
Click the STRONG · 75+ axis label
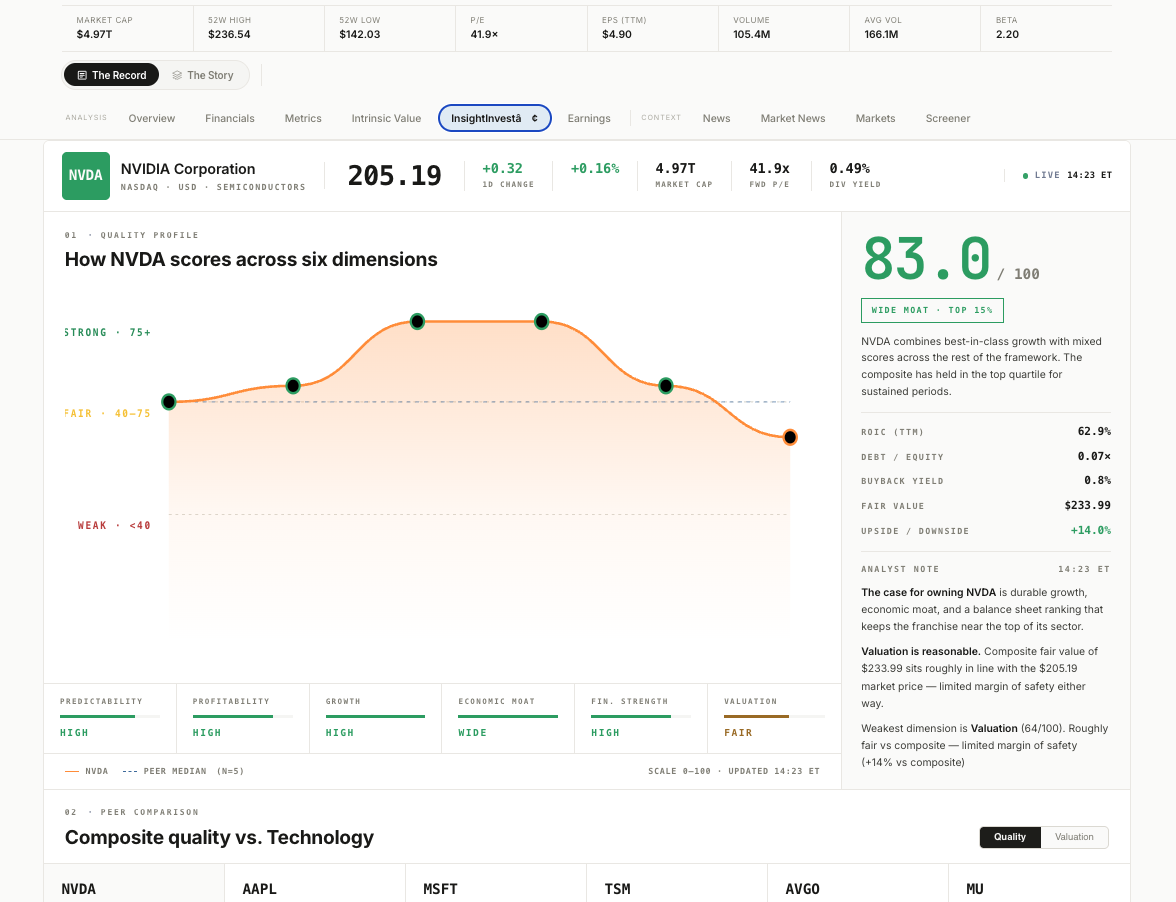(x=107, y=332)
